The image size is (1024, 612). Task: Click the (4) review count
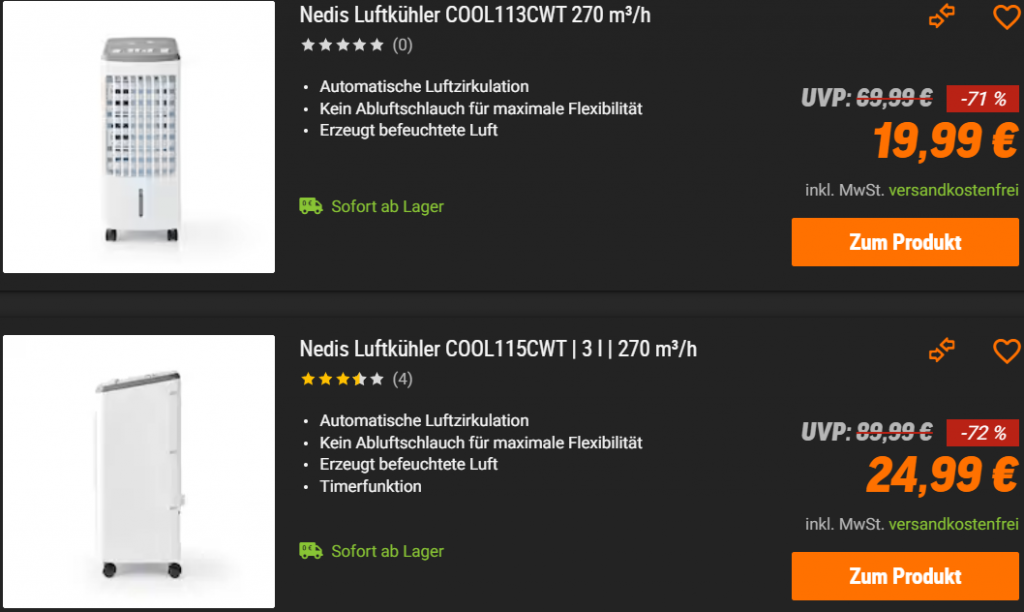tap(402, 379)
